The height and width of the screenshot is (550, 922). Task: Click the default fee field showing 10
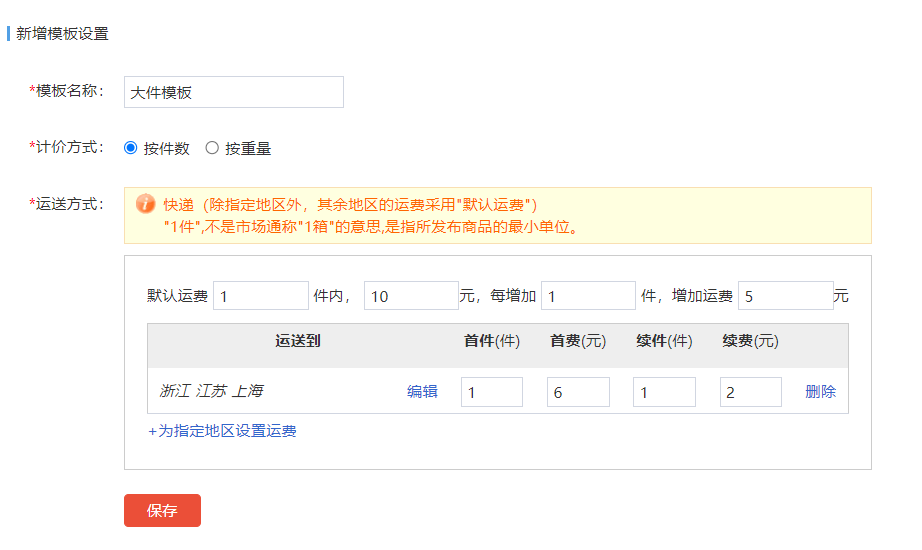point(411,296)
